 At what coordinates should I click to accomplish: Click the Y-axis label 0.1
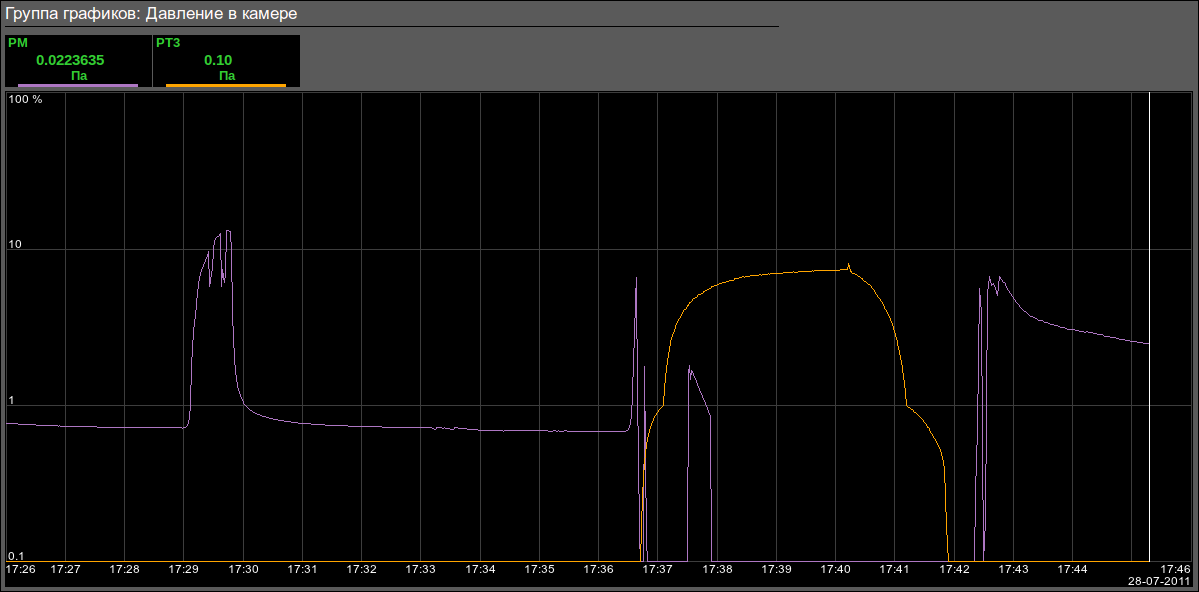[16, 556]
